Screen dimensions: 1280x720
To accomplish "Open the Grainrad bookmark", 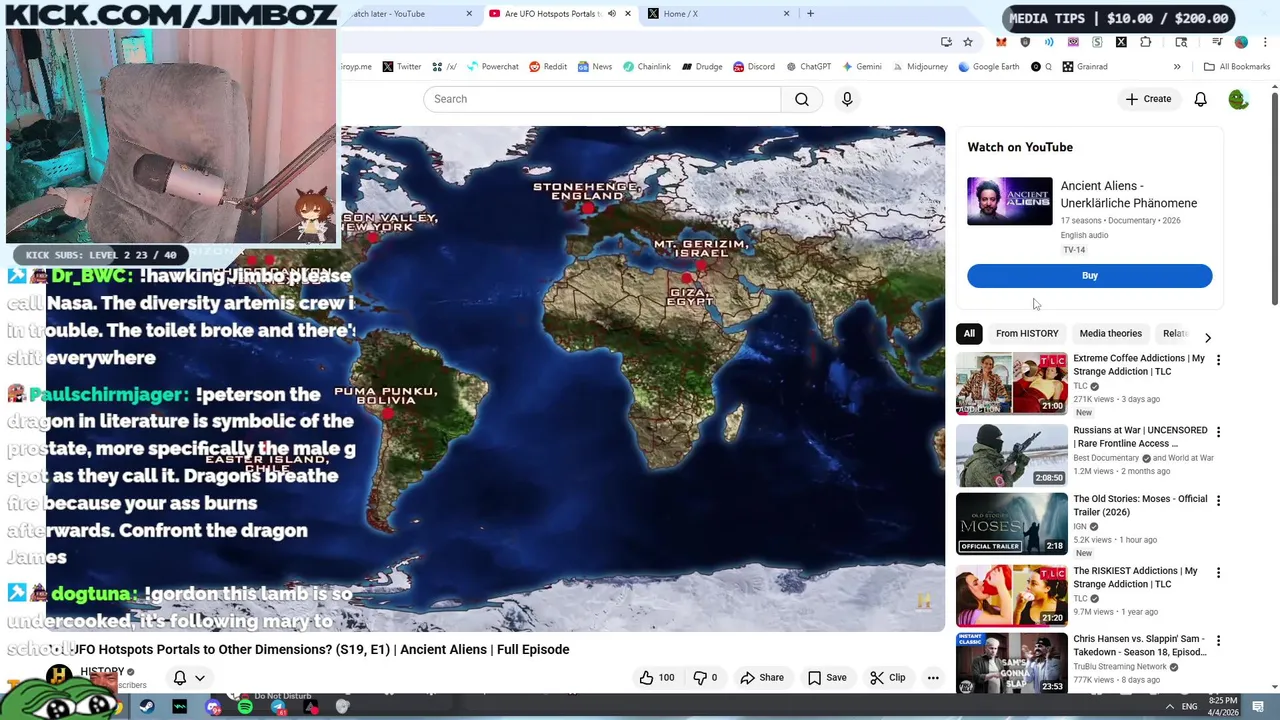I will click(x=1085, y=67).
